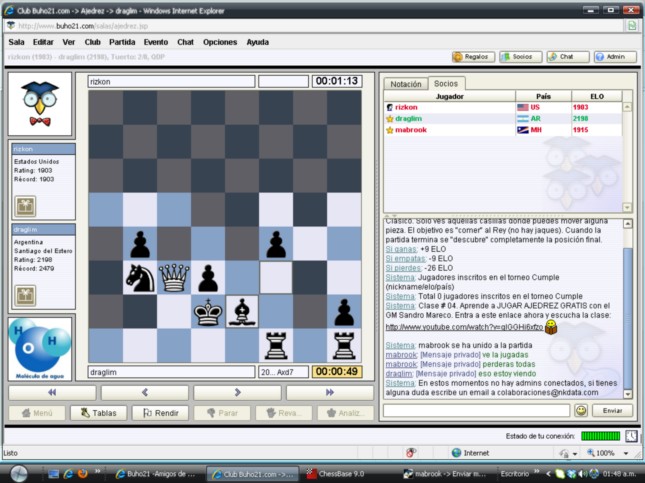
Task: Select the white bishop next to the king
Action: [241, 311]
